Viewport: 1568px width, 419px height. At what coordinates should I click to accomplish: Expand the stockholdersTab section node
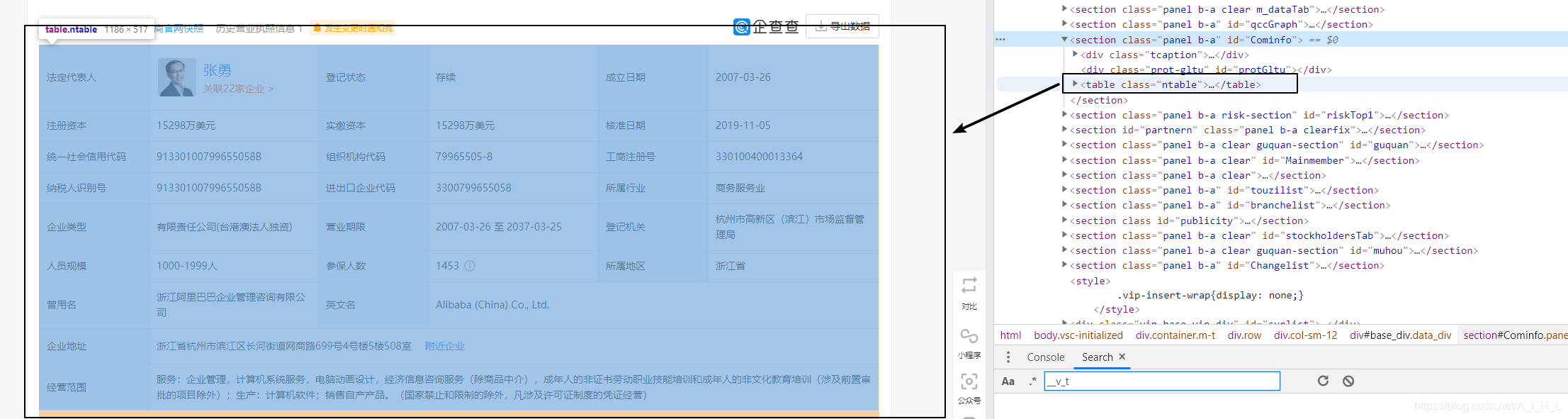[1064, 235]
